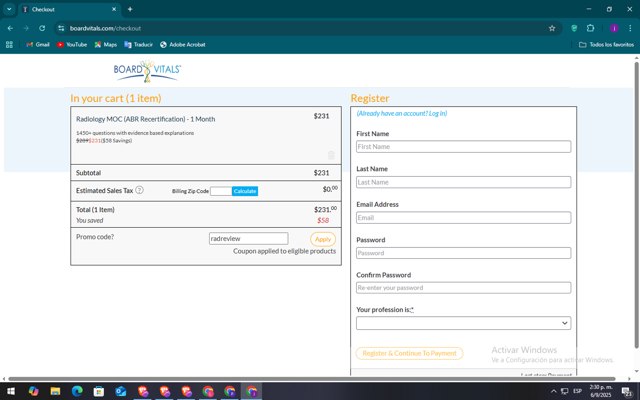Open Maps bookmark

[105, 44]
